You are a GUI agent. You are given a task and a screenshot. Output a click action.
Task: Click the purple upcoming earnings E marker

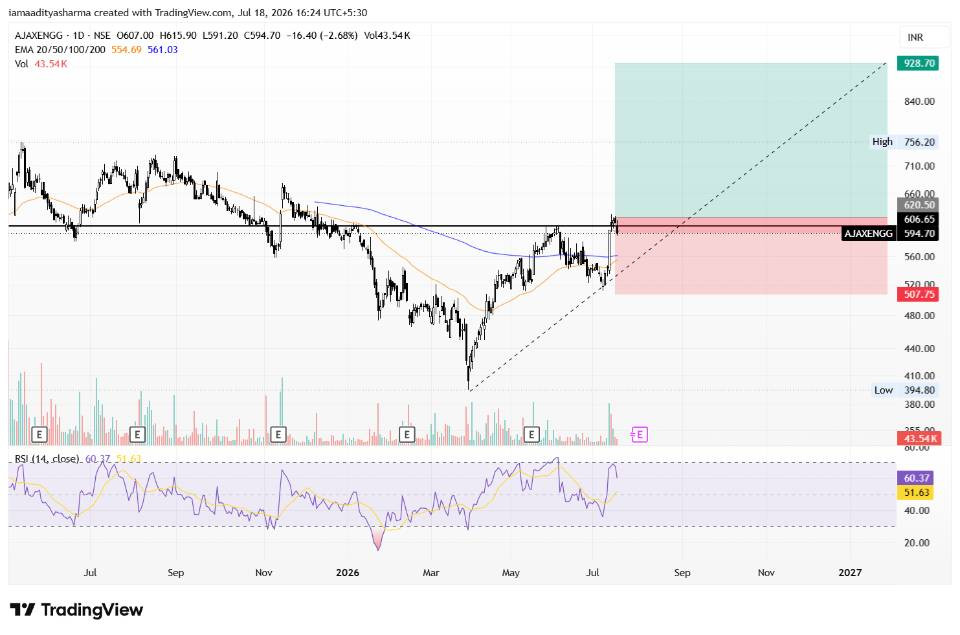639,435
